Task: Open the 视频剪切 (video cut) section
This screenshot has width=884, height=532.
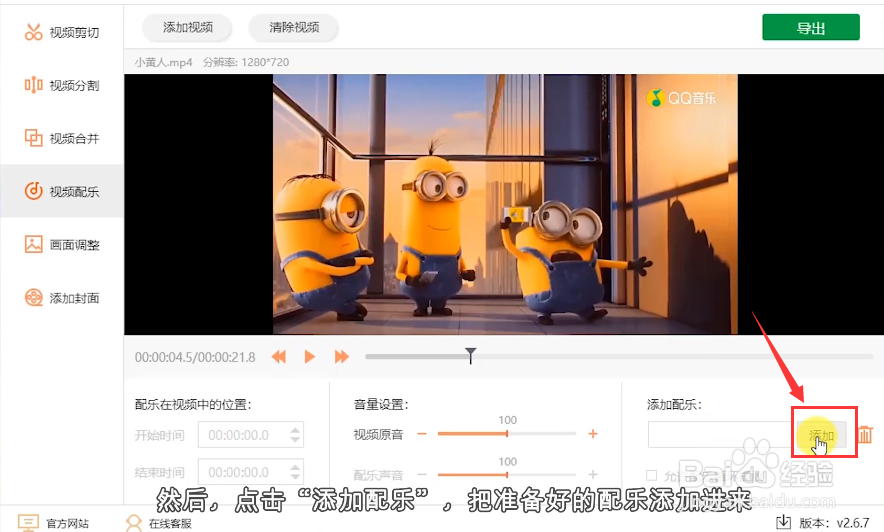Action: click(62, 32)
